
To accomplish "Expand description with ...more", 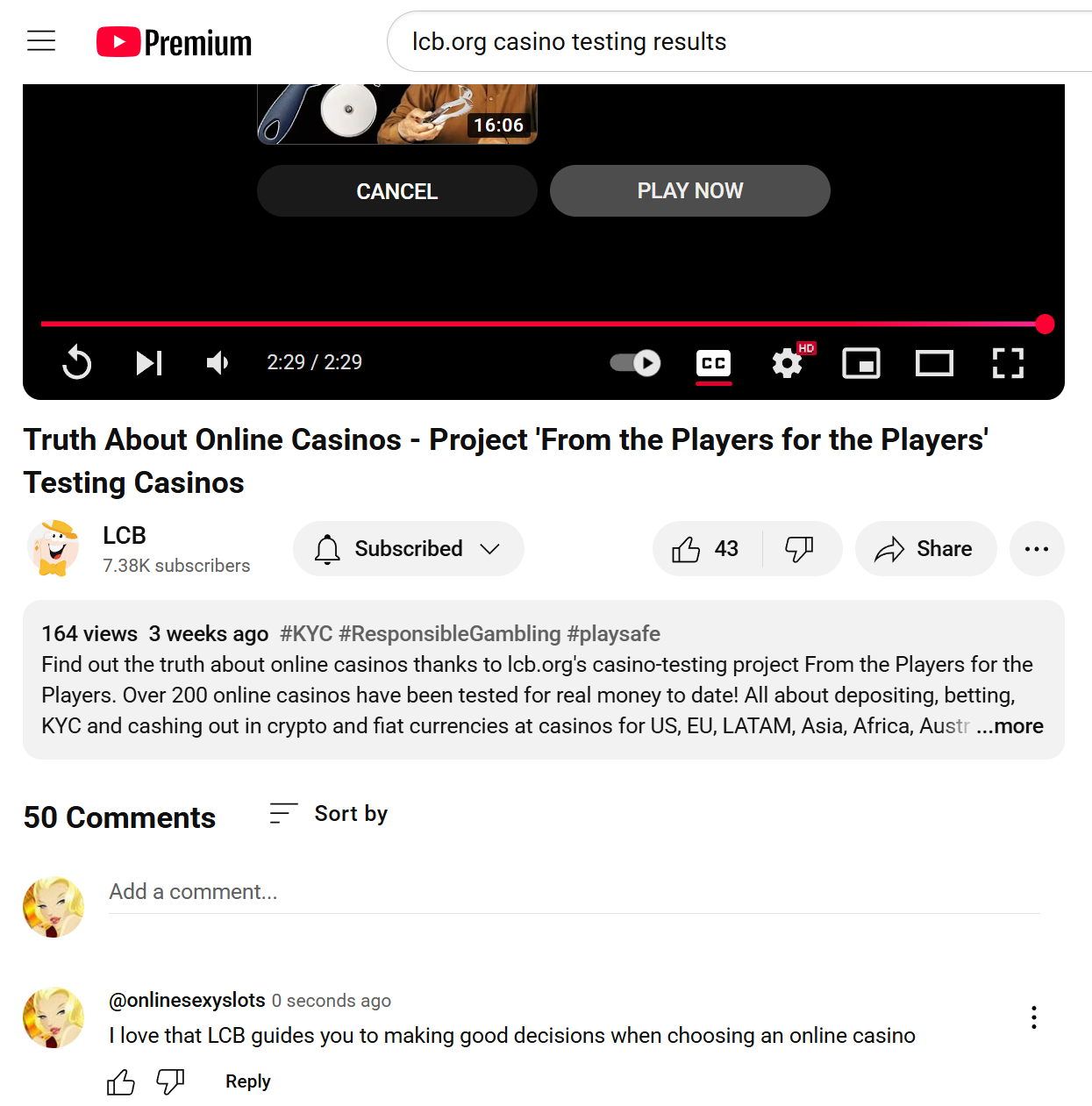I will pos(1010,726).
